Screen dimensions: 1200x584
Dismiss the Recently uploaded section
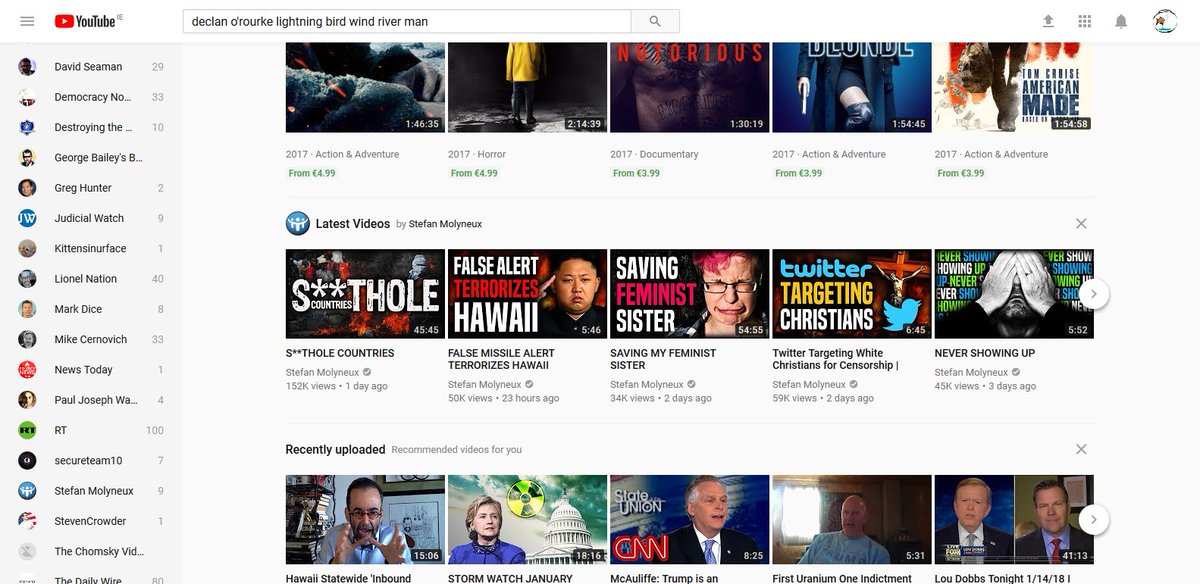click(x=1081, y=450)
